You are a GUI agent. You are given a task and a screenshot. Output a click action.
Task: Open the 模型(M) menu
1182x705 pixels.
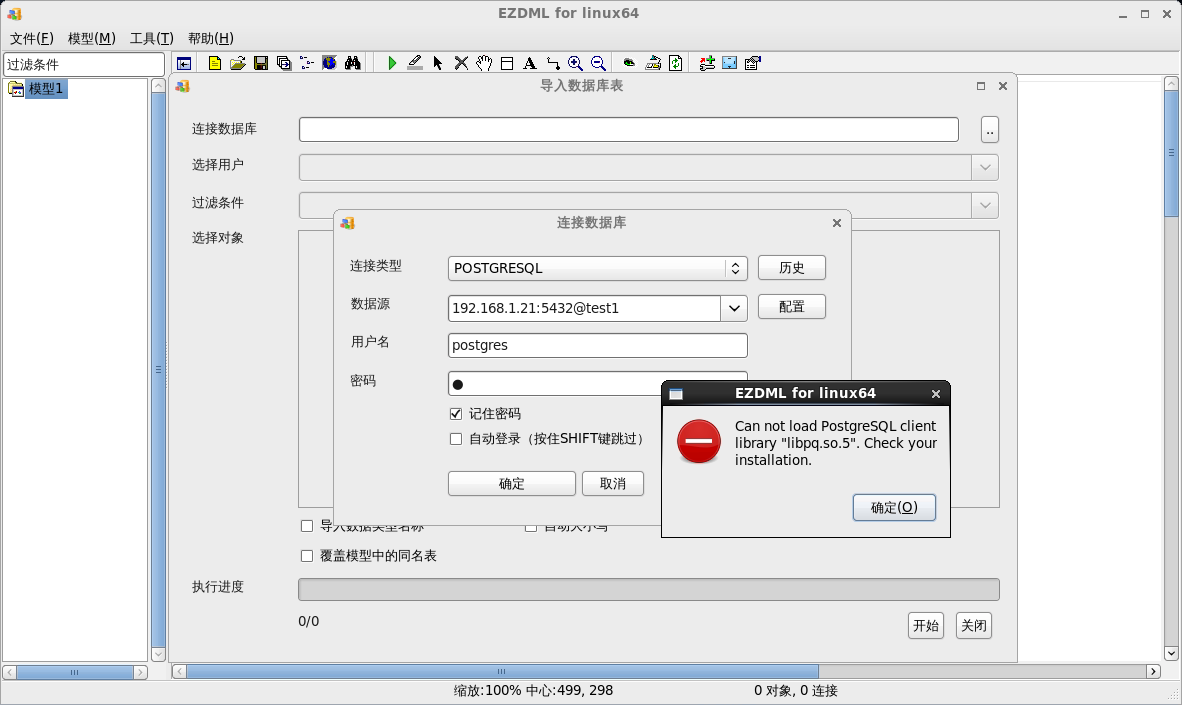(x=91, y=38)
